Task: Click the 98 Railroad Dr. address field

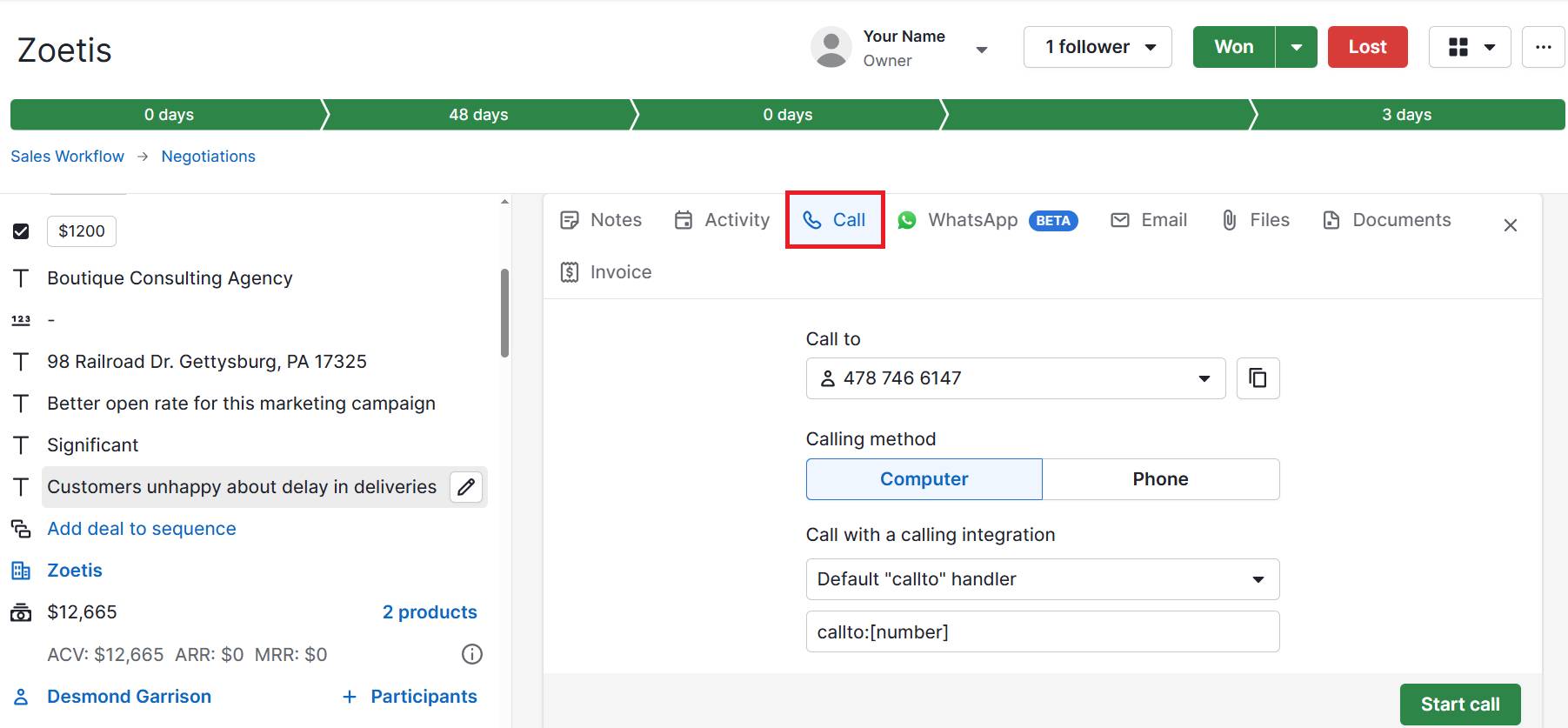Action: click(207, 362)
